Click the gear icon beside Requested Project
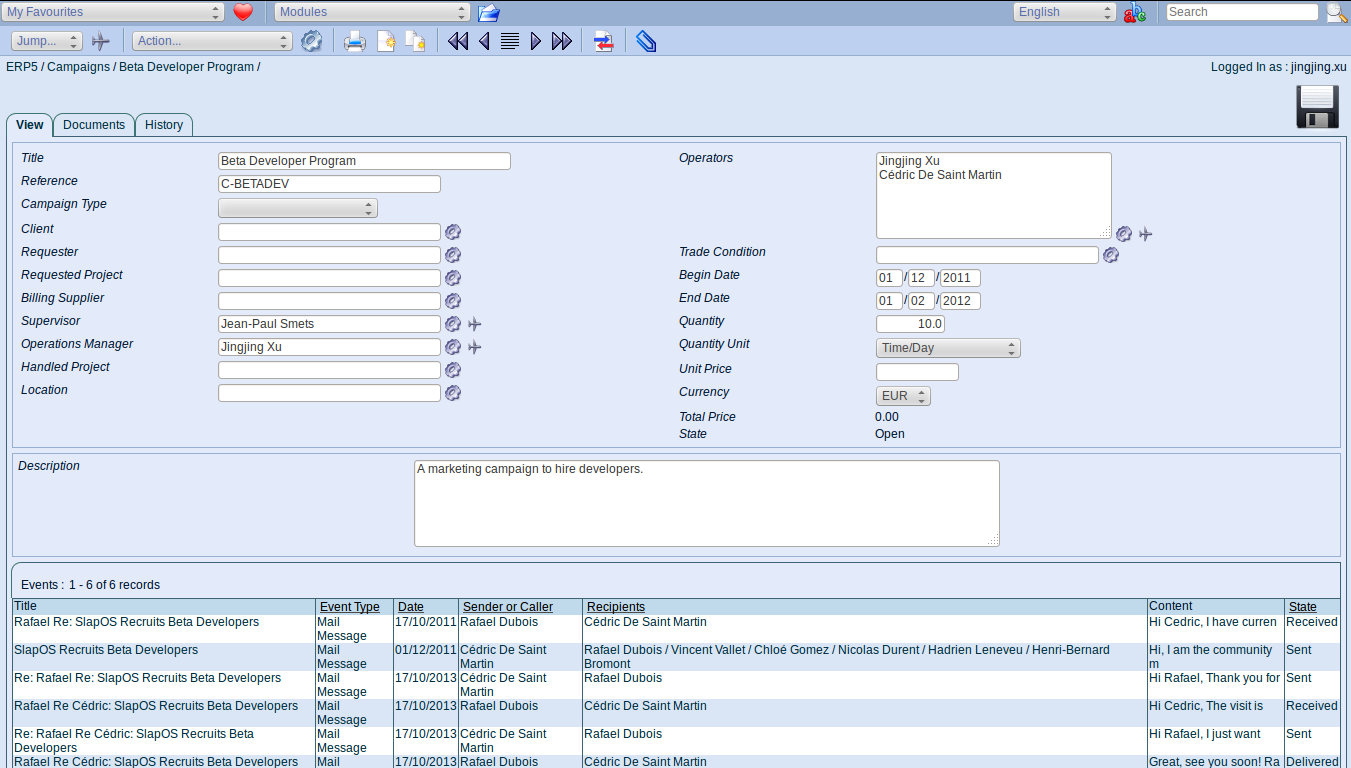 pyautogui.click(x=453, y=278)
